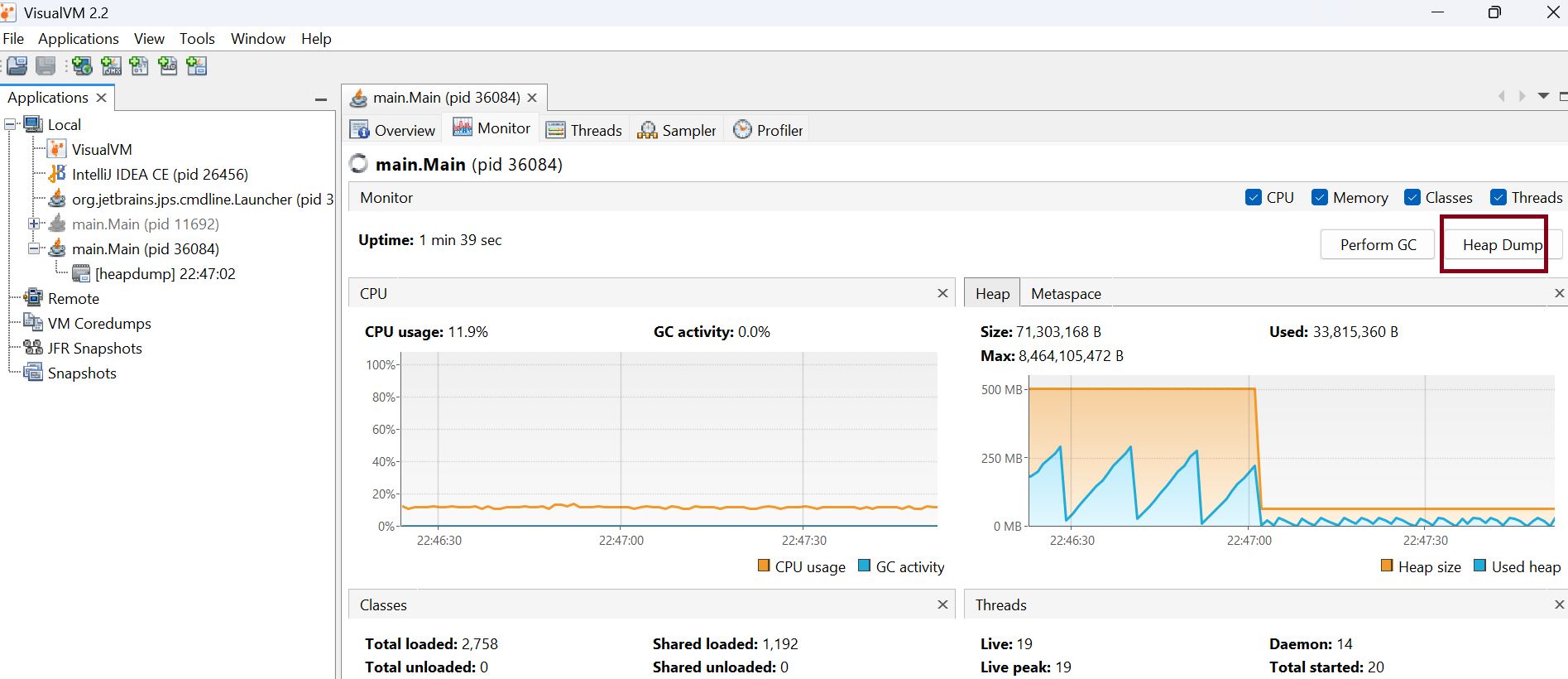1568x679 pixels.
Task: Minimize the Applications panel
Action: [321, 99]
